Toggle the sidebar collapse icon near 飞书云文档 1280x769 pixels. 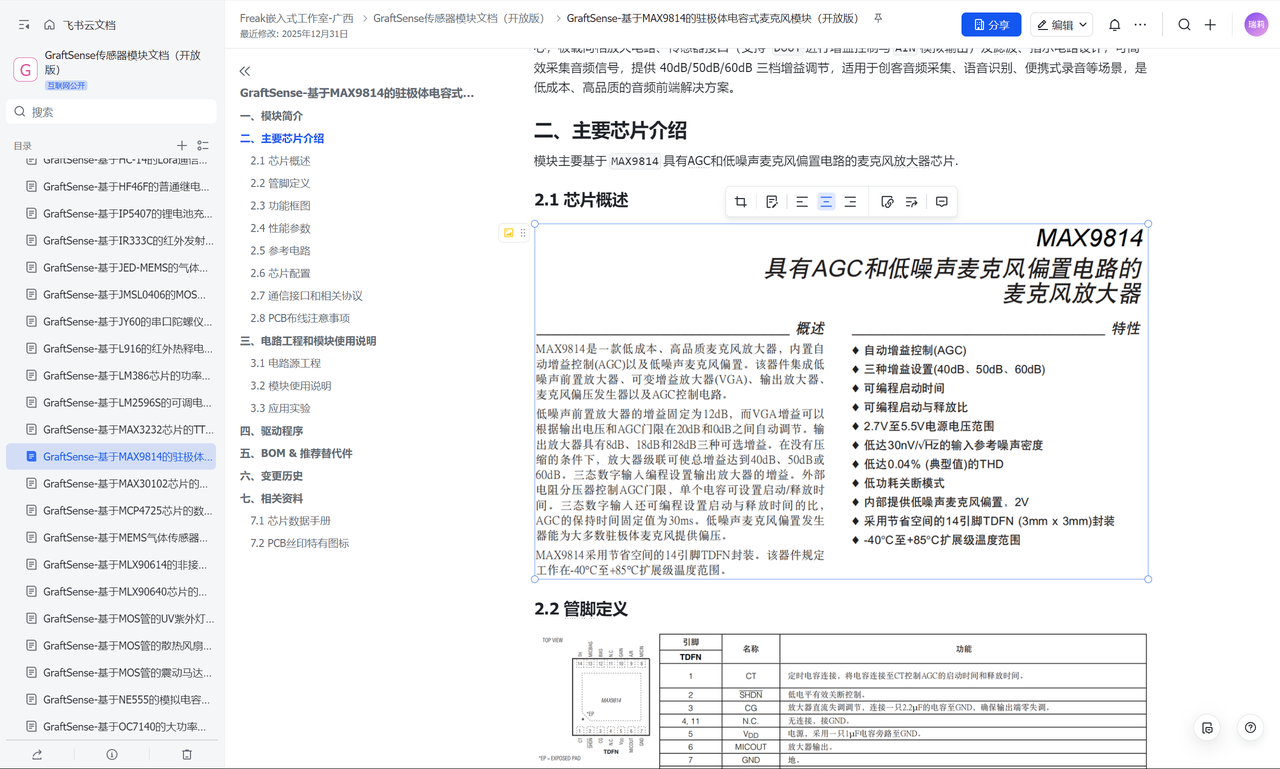click(24, 25)
